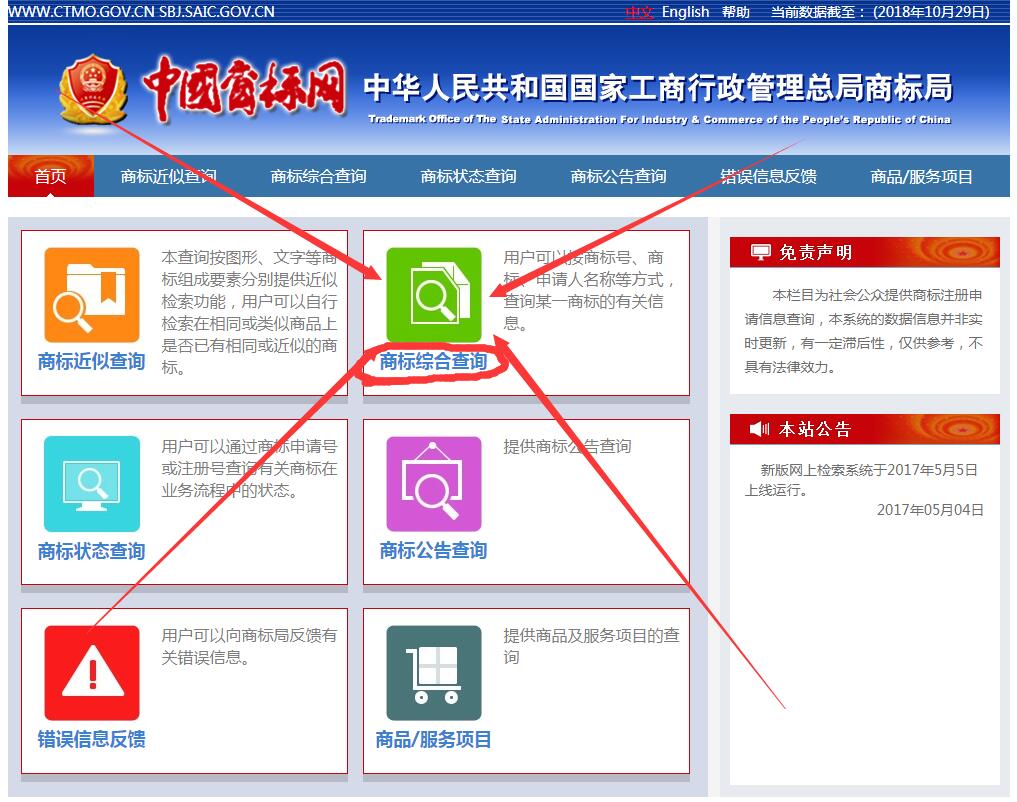The height and width of the screenshot is (802, 1017).
Task: Open 商标近似查询 in navigation bar
Action: [x=169, y=176]
